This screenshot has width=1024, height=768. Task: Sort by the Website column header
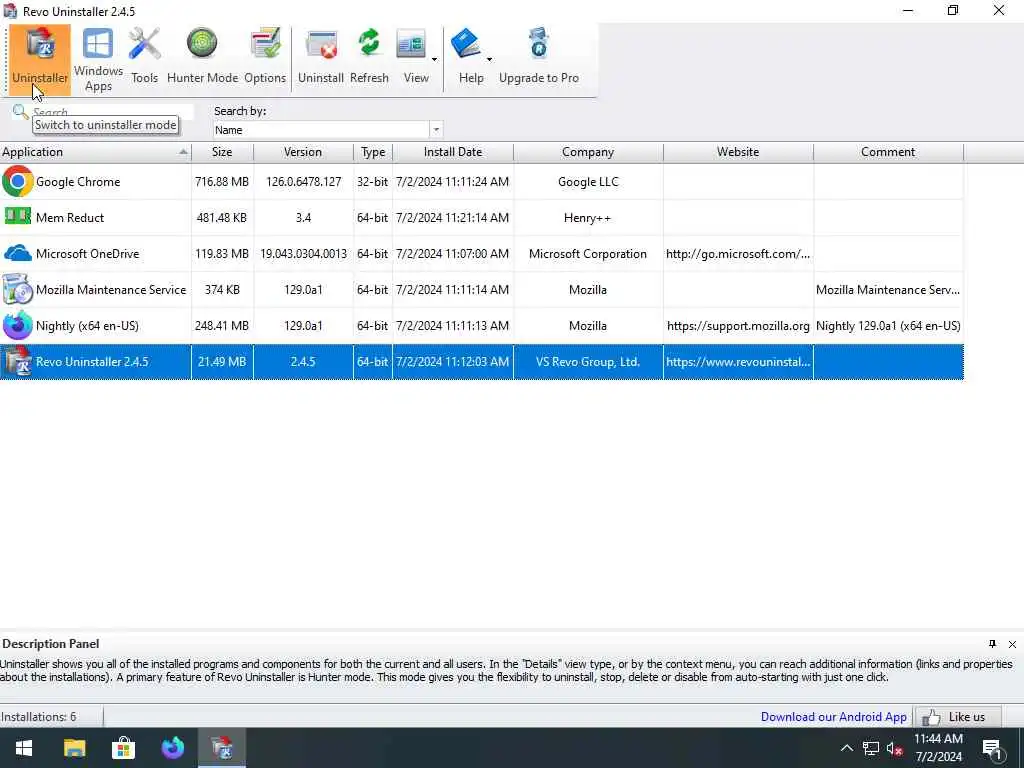[738, 152]
